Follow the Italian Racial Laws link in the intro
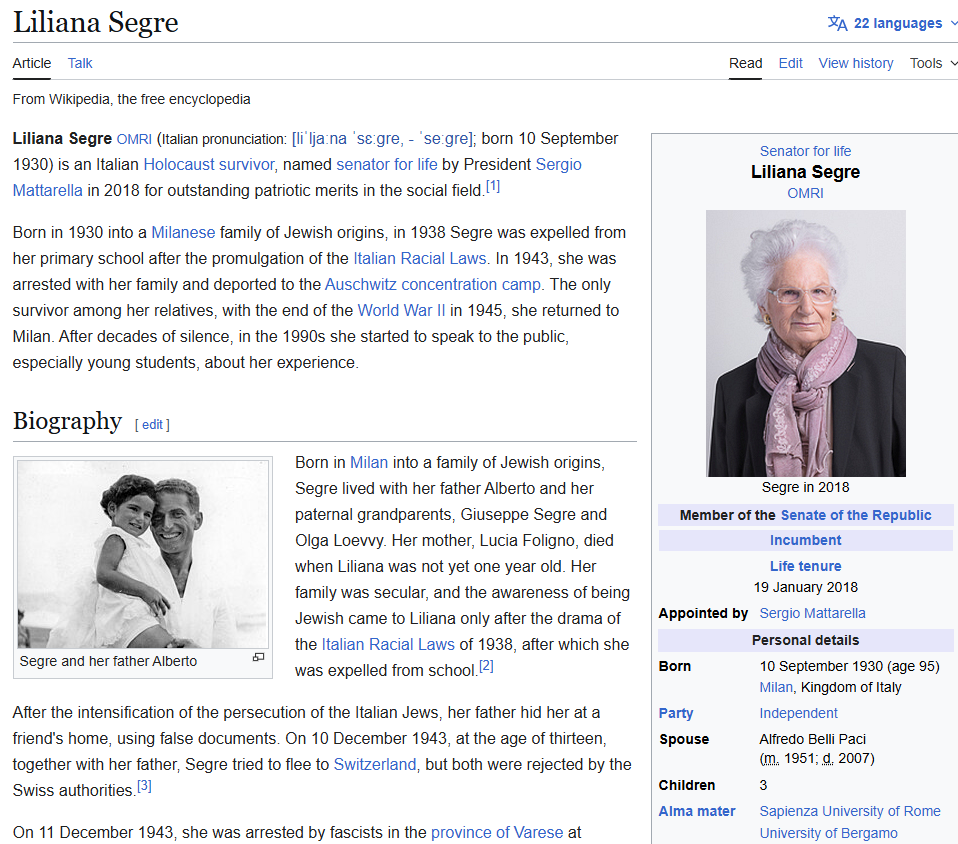 (420, 259)
